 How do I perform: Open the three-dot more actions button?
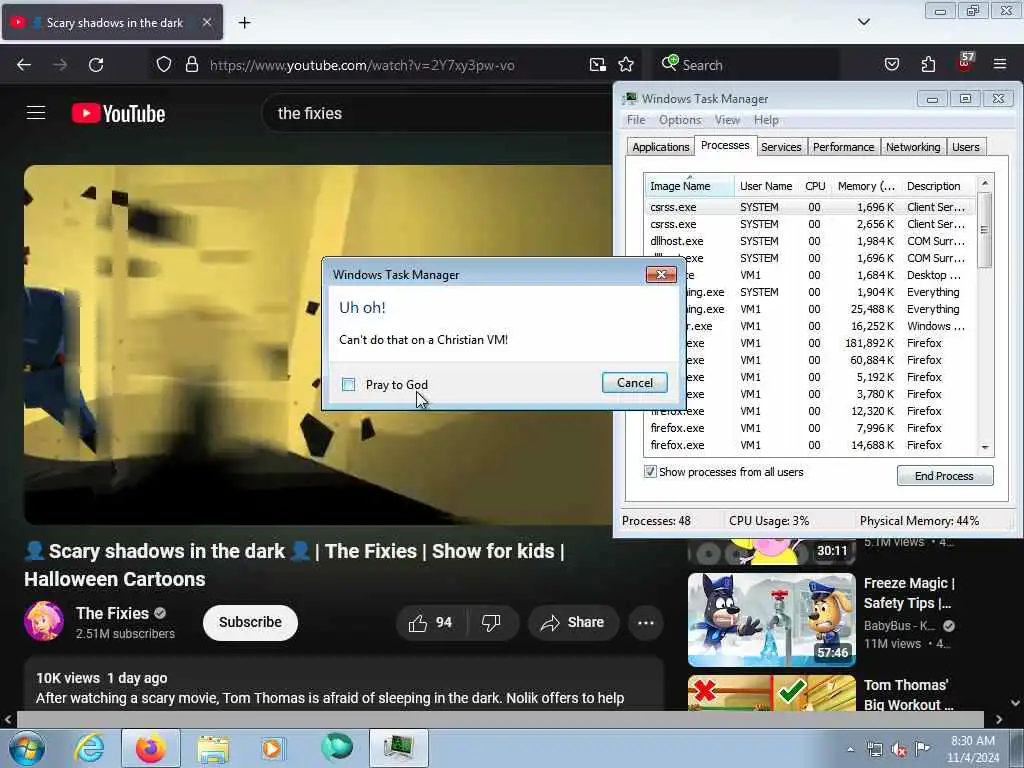coord(646,623)
